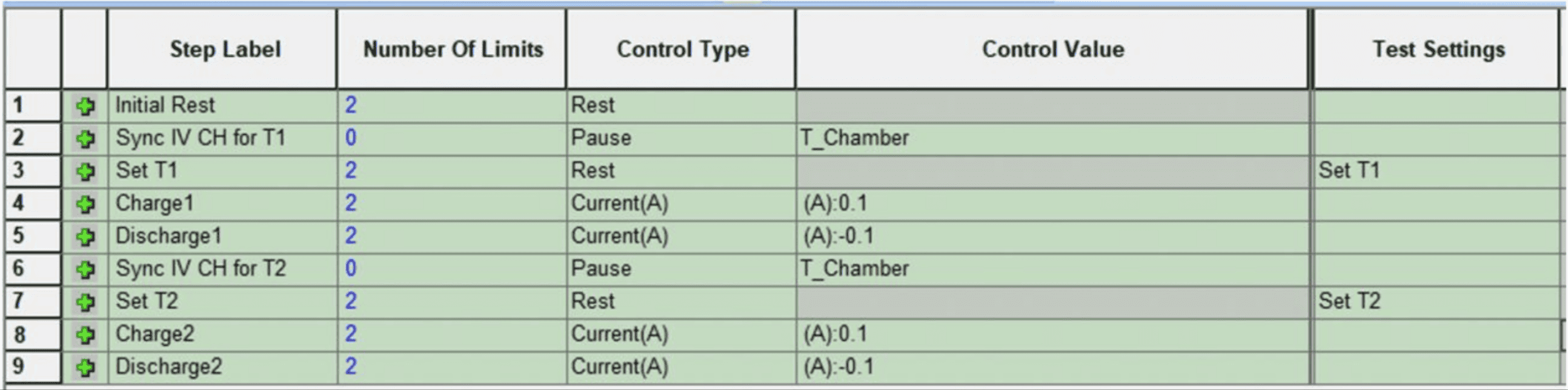Click plus icon next to Discharge1
This screenshot has width=1568, height=390.
click(x=85, y=237)
